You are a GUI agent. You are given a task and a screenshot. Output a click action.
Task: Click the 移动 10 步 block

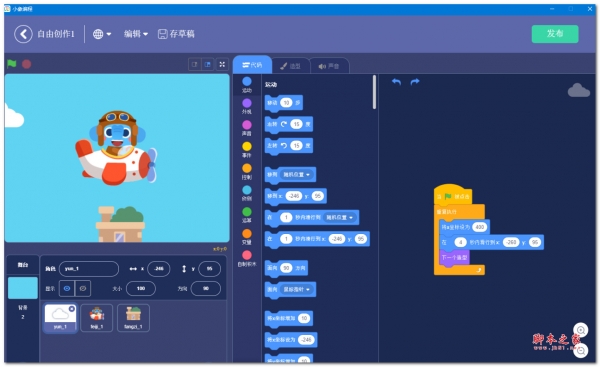tap(284, 103)
